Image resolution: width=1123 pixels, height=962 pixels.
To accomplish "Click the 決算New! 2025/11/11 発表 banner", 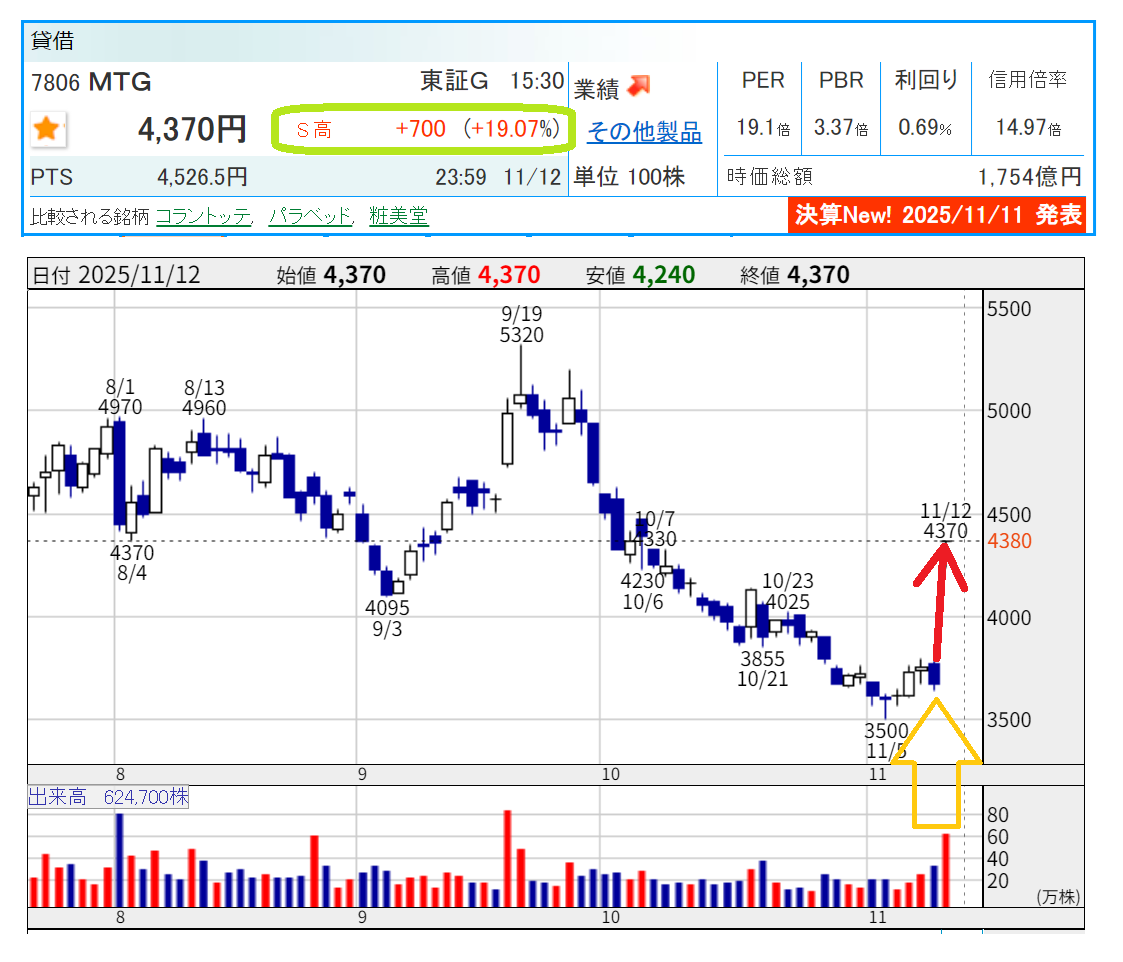I will 938,215.
